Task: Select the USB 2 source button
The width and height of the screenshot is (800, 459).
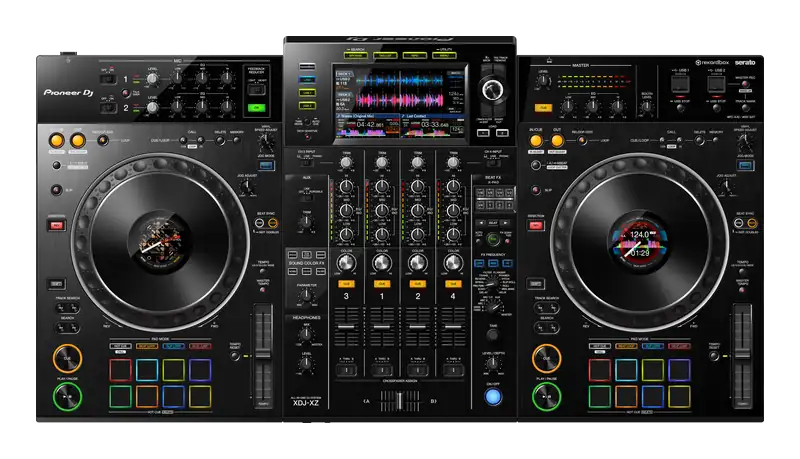Action: click(307, 106)
